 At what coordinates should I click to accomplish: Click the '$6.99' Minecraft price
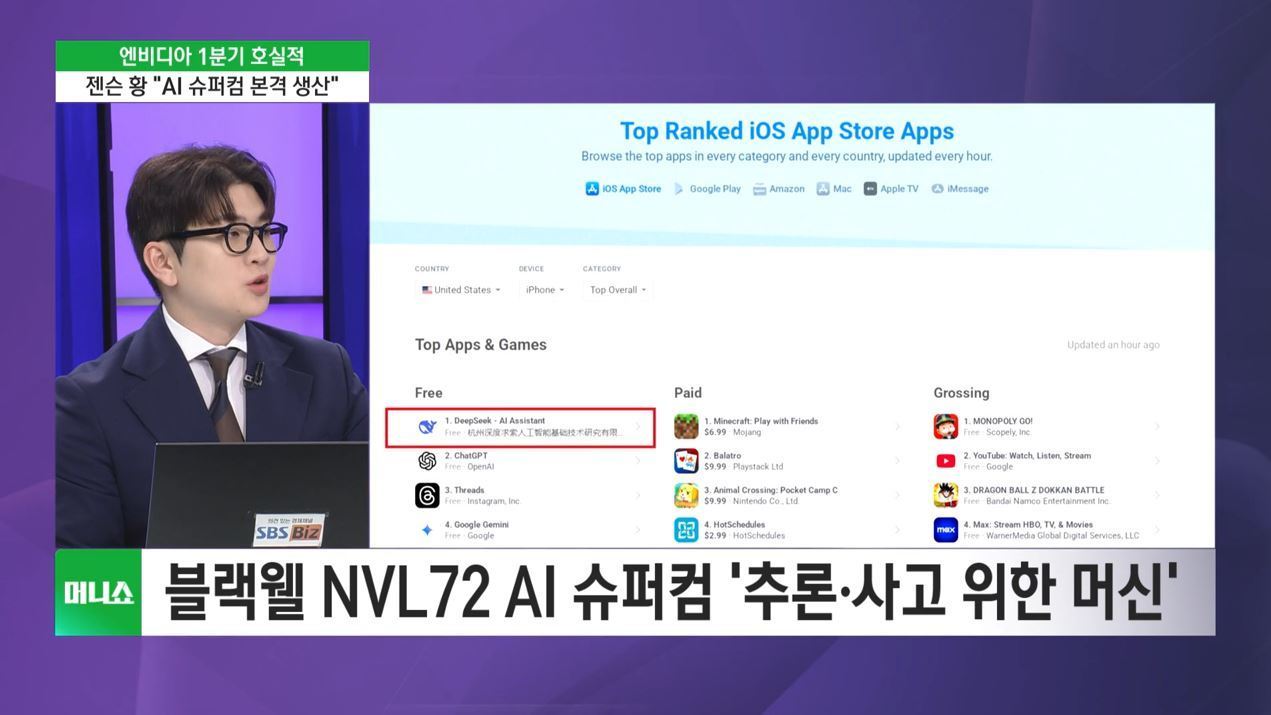(715, 433)
